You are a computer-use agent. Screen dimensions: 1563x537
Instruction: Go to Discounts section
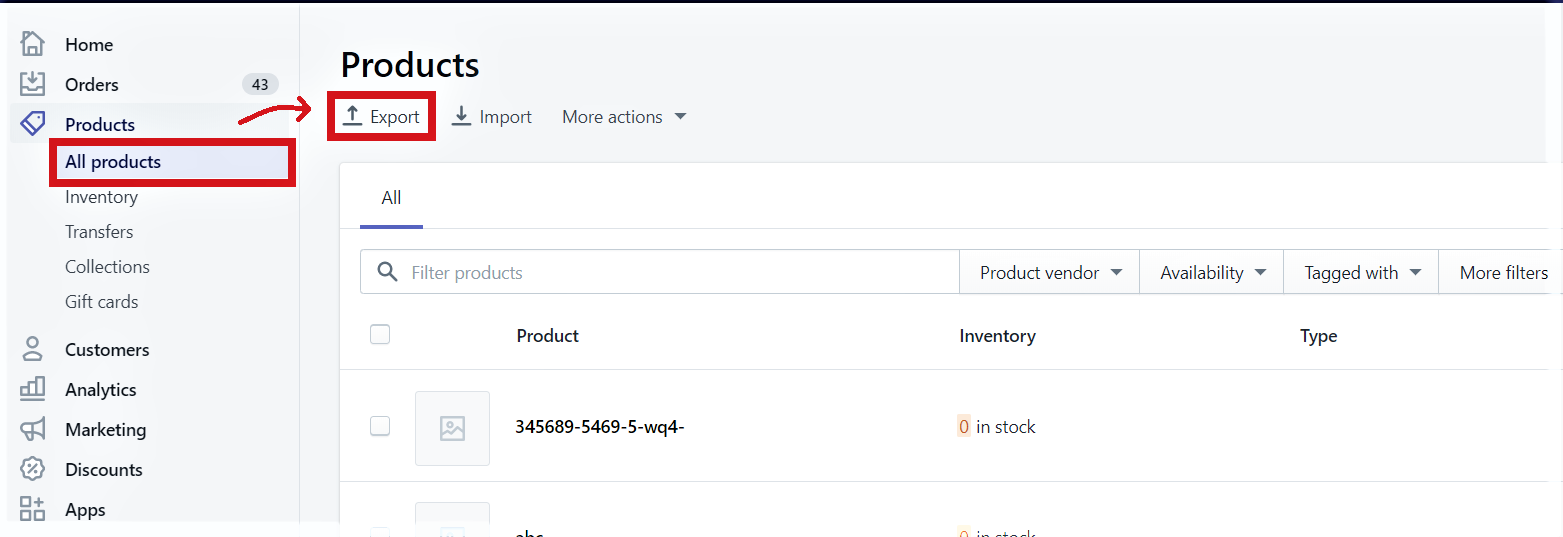(104, 469)
